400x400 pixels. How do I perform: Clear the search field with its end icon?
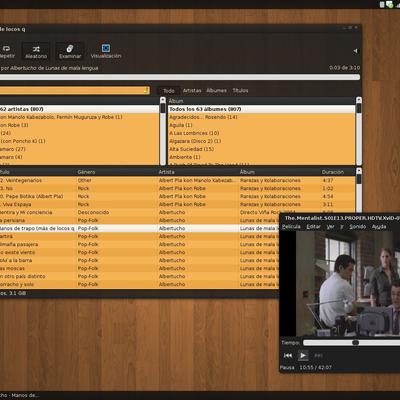click(146, 90)
